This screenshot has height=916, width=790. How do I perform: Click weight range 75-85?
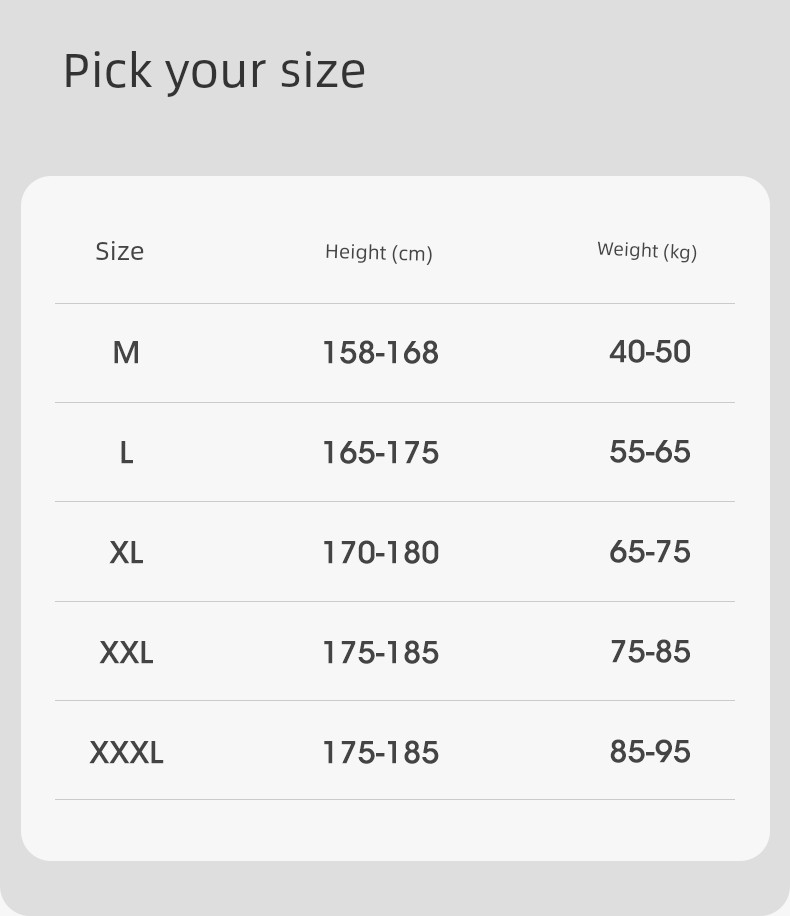pos(650,651)
